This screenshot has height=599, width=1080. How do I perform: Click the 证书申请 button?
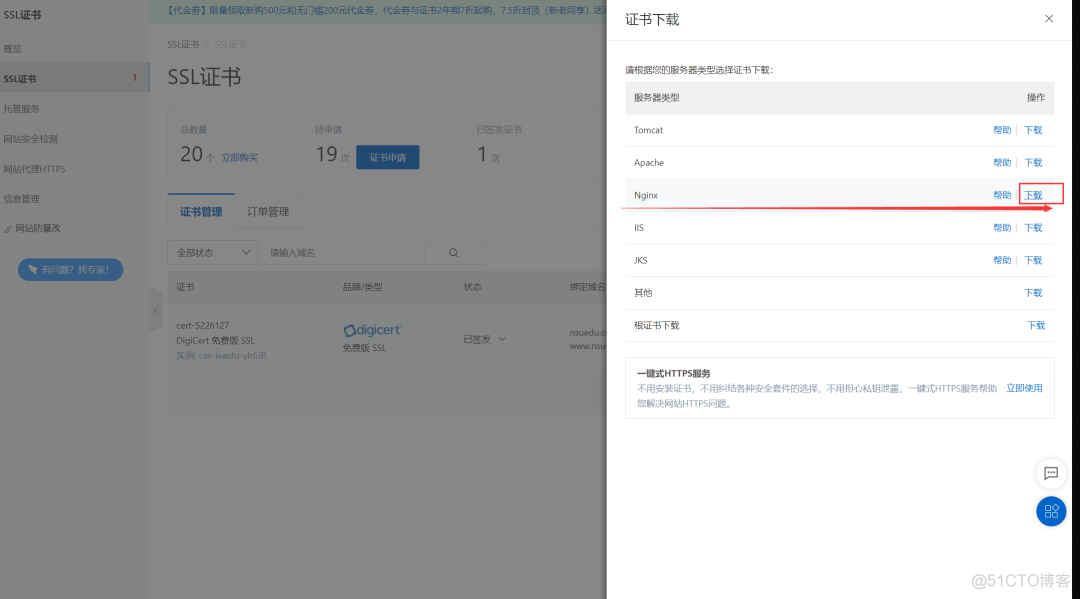coord(388,157)
